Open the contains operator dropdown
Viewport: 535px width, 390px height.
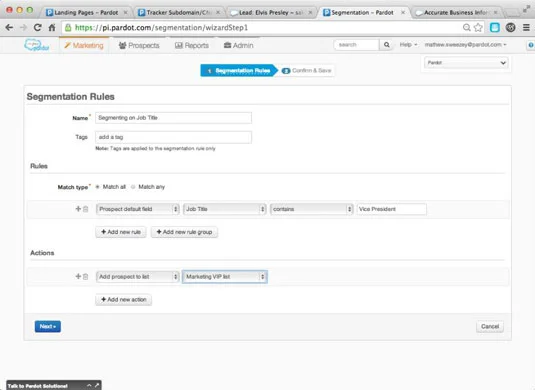tap(312, 209)
